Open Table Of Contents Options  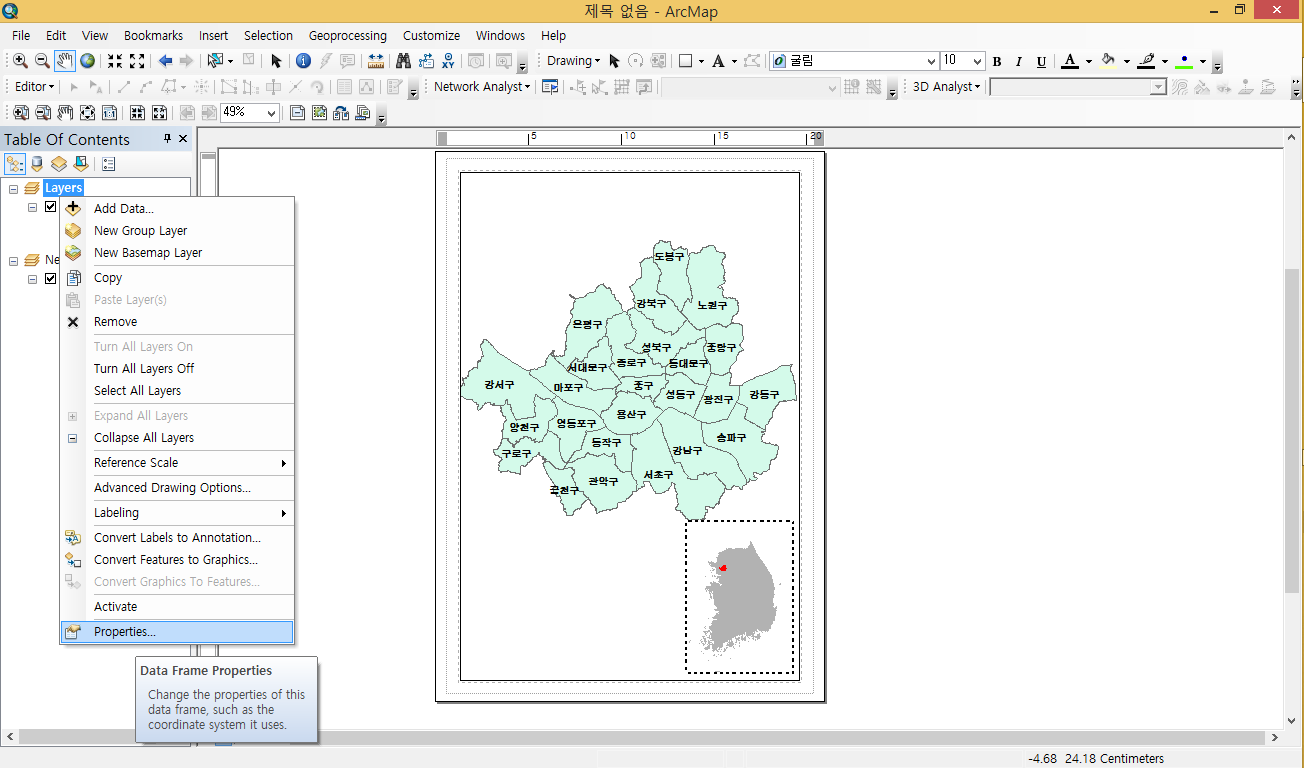coord(109,164)
